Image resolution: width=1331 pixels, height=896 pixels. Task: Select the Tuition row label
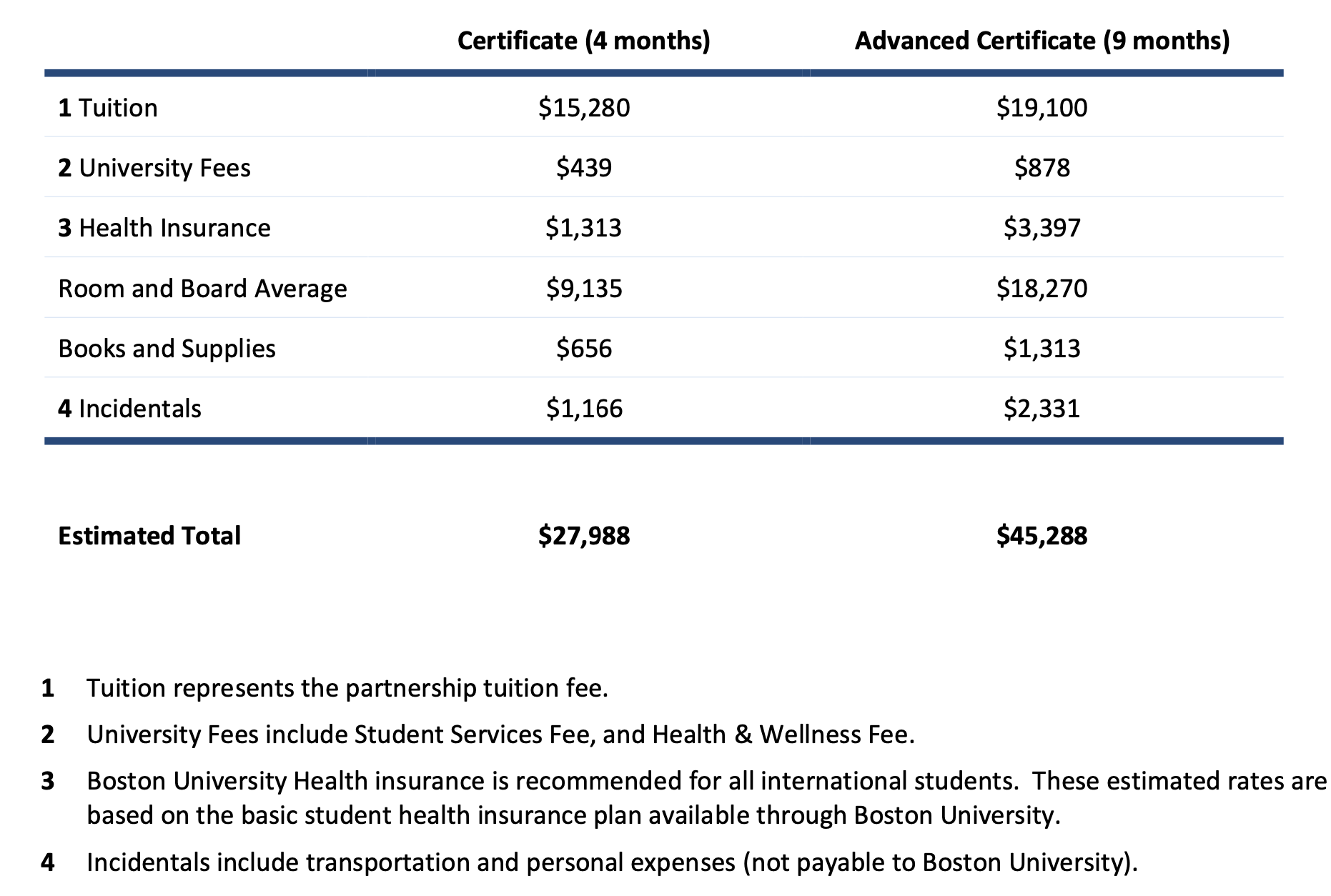(108, 108)
